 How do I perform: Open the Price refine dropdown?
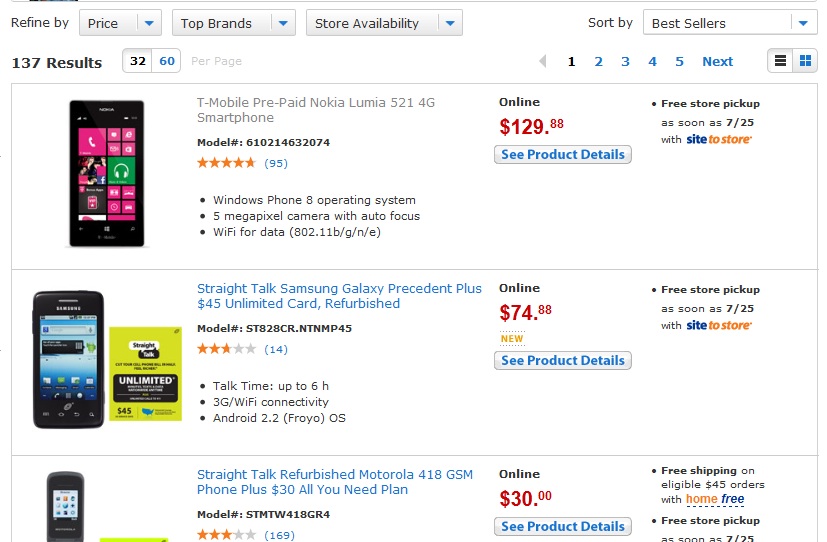(x=120, y=23)
